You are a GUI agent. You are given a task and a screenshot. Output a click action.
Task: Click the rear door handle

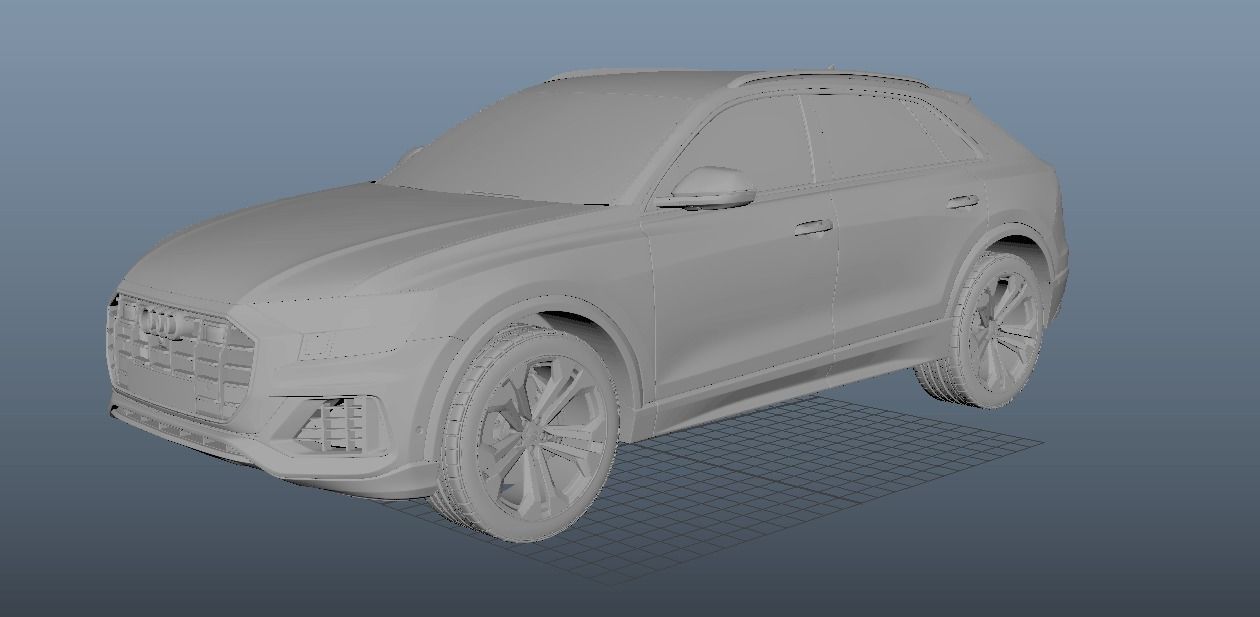coord(962,202)
